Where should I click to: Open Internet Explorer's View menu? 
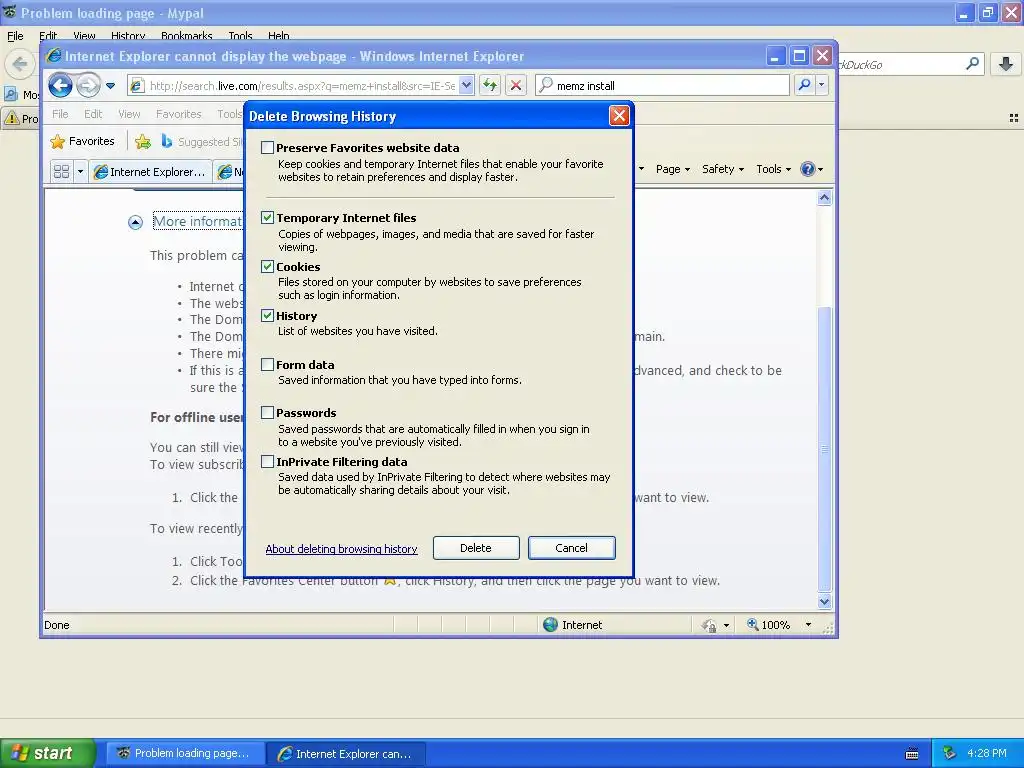(x=129, y=114)
